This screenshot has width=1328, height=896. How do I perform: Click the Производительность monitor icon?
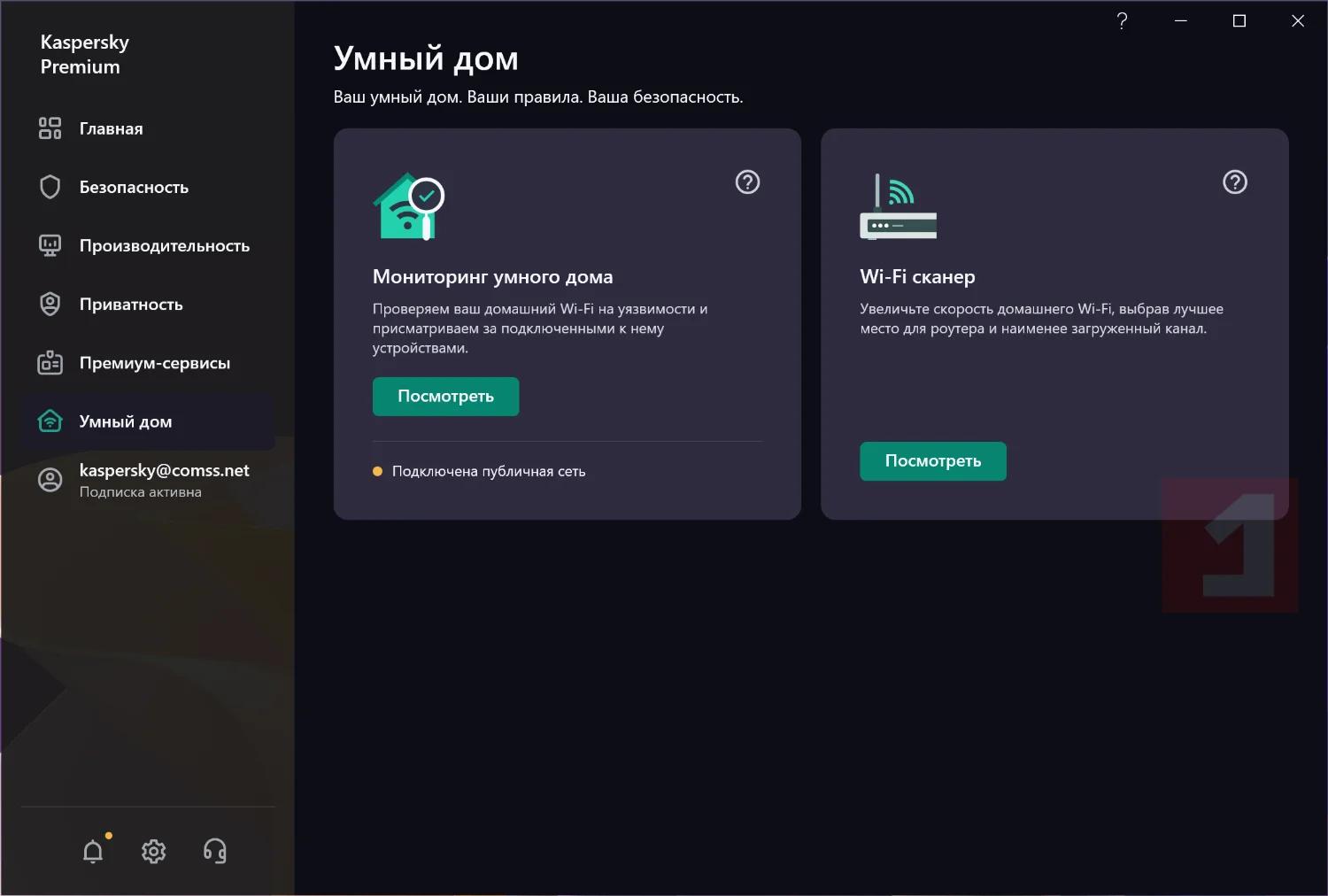coord(50,245)
